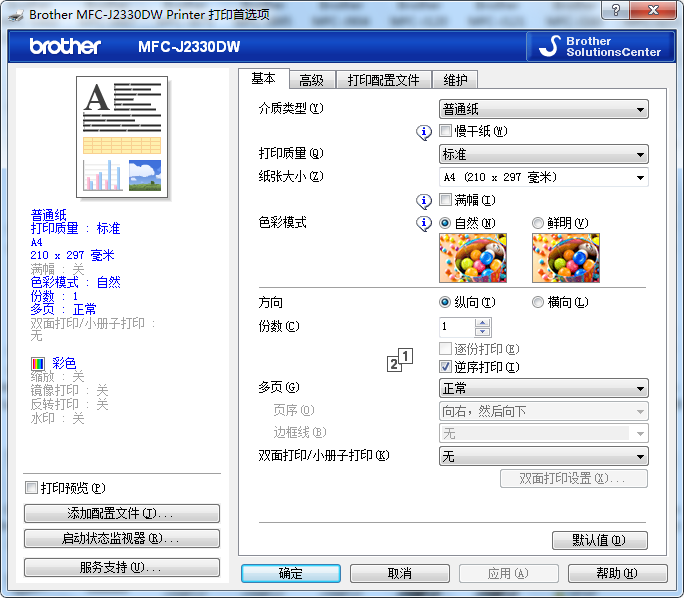Select the 自然 color mode radio button

point(445,223)
